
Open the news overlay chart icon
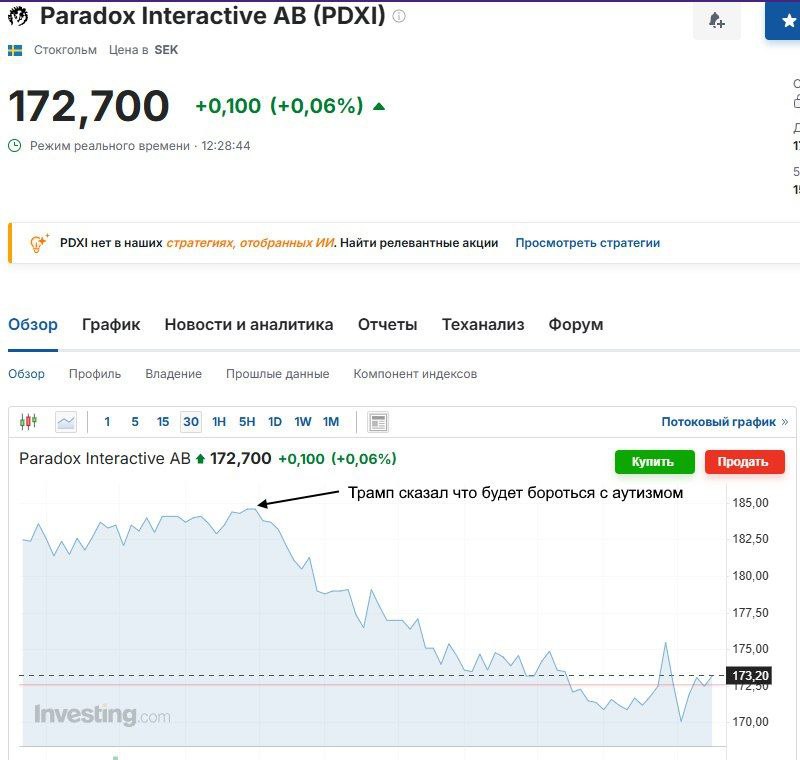coord(378,422)
